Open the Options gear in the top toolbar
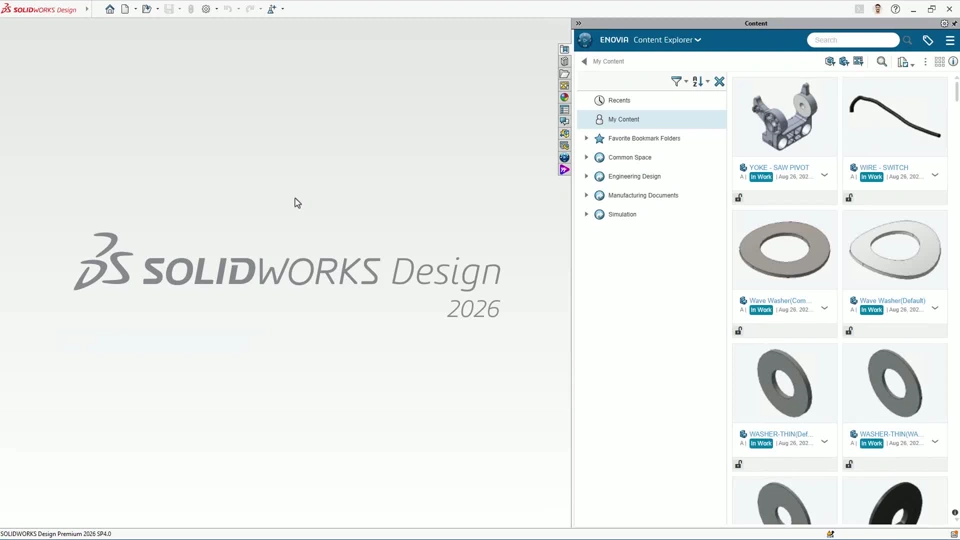The image size is (960, 540). pyautogui.click(x=206, y=9)
